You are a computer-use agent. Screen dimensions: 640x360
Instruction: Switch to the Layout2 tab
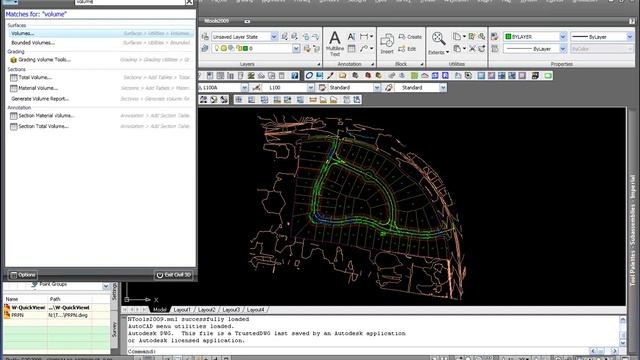click(207, 310)
